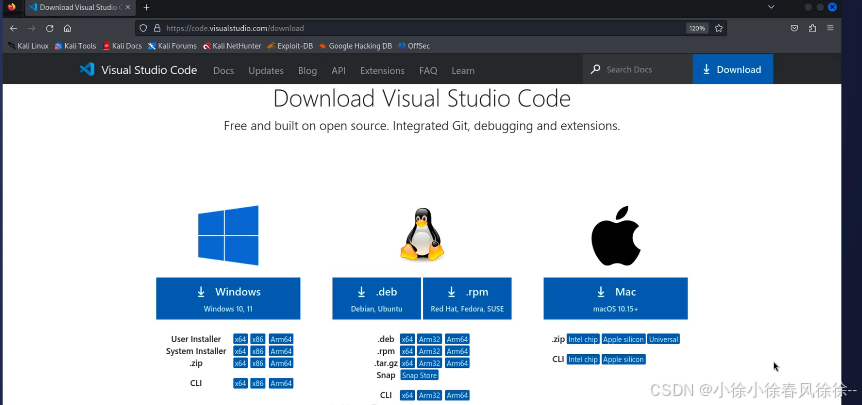Click the Snap Store link
This screenshot has width=862, height=405.
click(x=419, y=375)
